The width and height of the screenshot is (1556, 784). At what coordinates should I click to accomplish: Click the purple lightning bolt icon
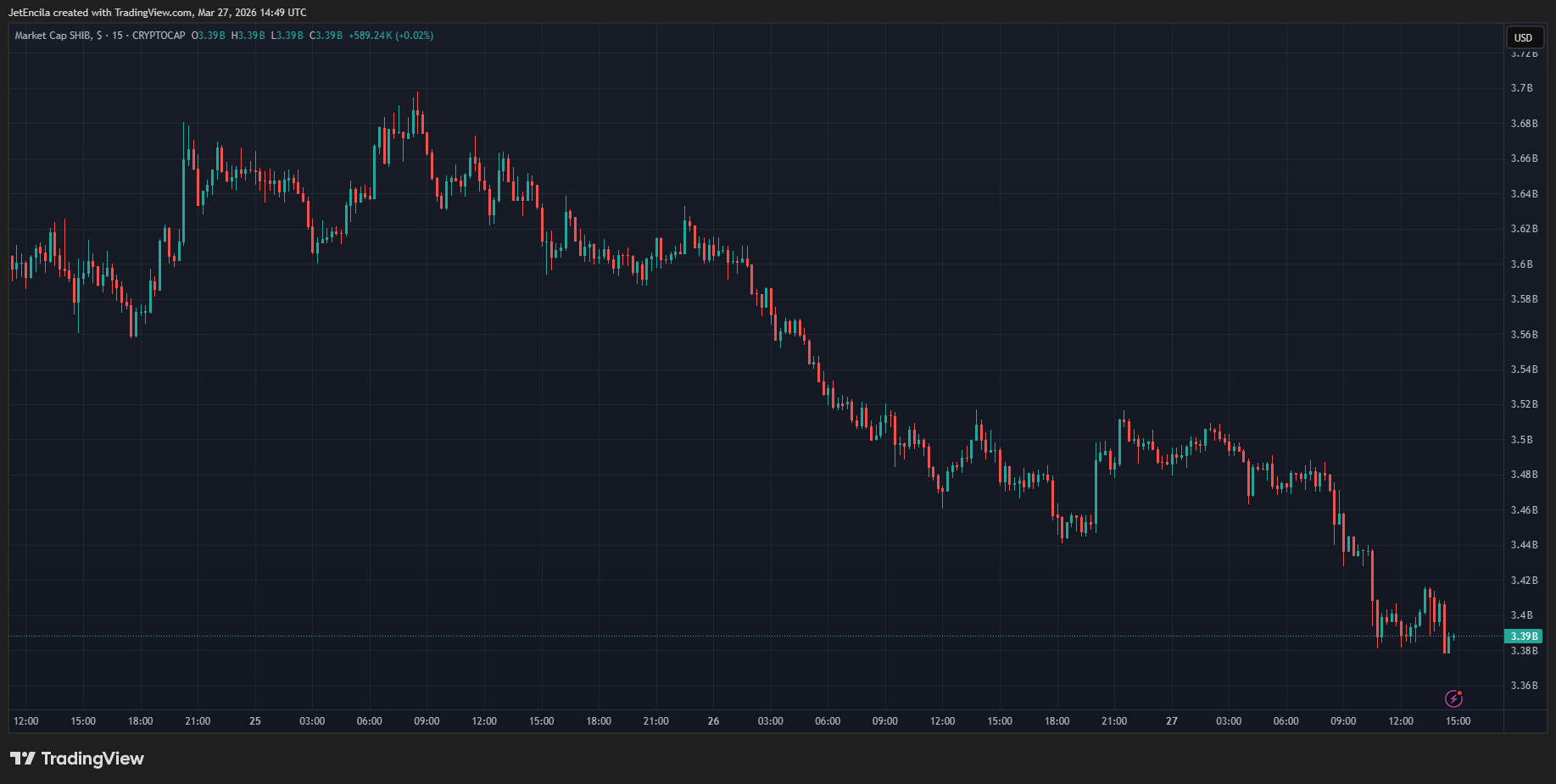coord(1453,698)
